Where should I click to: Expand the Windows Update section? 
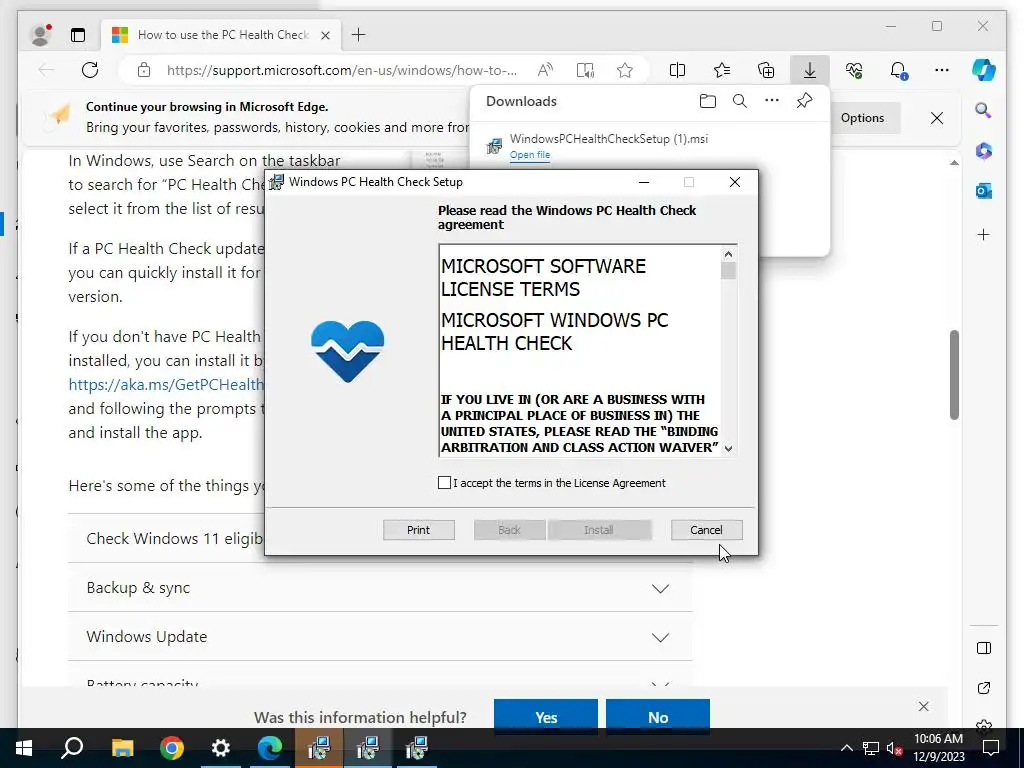(x=380, y=637)
